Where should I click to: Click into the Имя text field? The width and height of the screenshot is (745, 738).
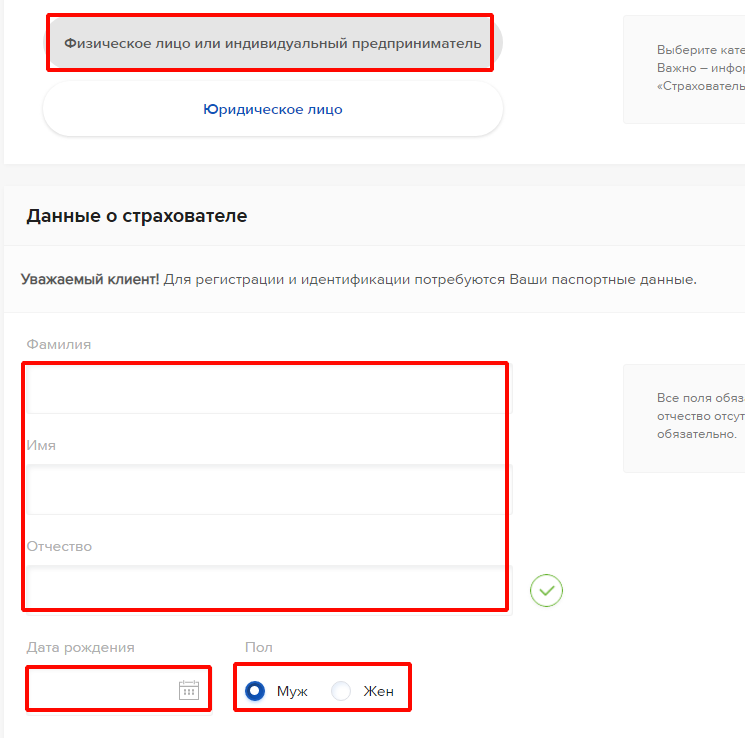(x=269, y=489)
